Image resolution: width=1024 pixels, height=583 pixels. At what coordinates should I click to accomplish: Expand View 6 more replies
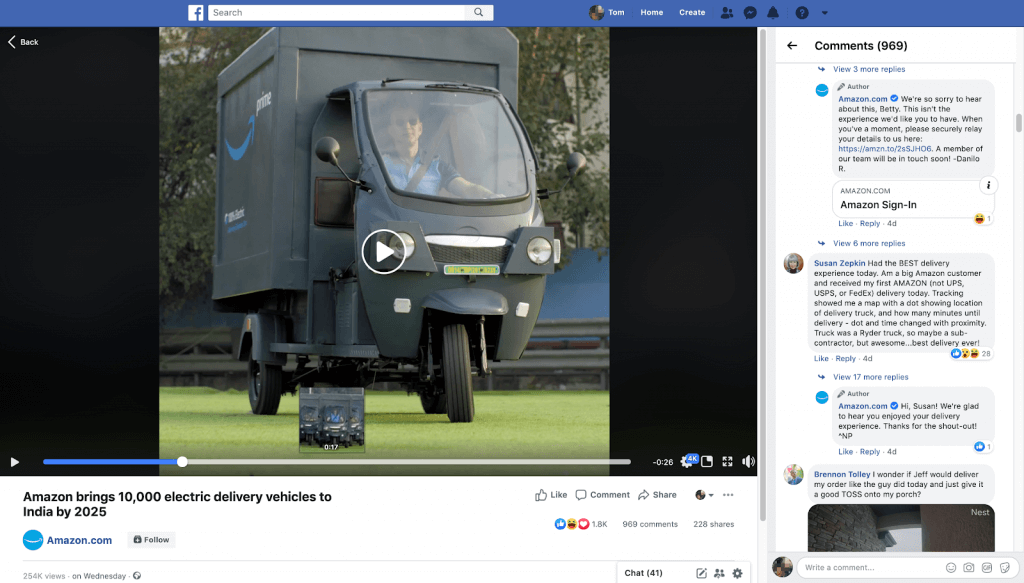(x=869, y=244)
